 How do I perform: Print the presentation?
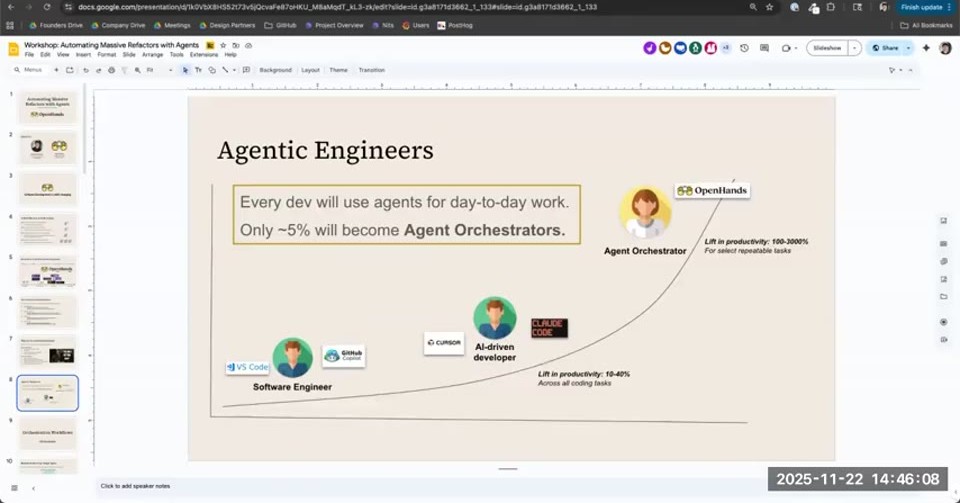pos(111,70)
